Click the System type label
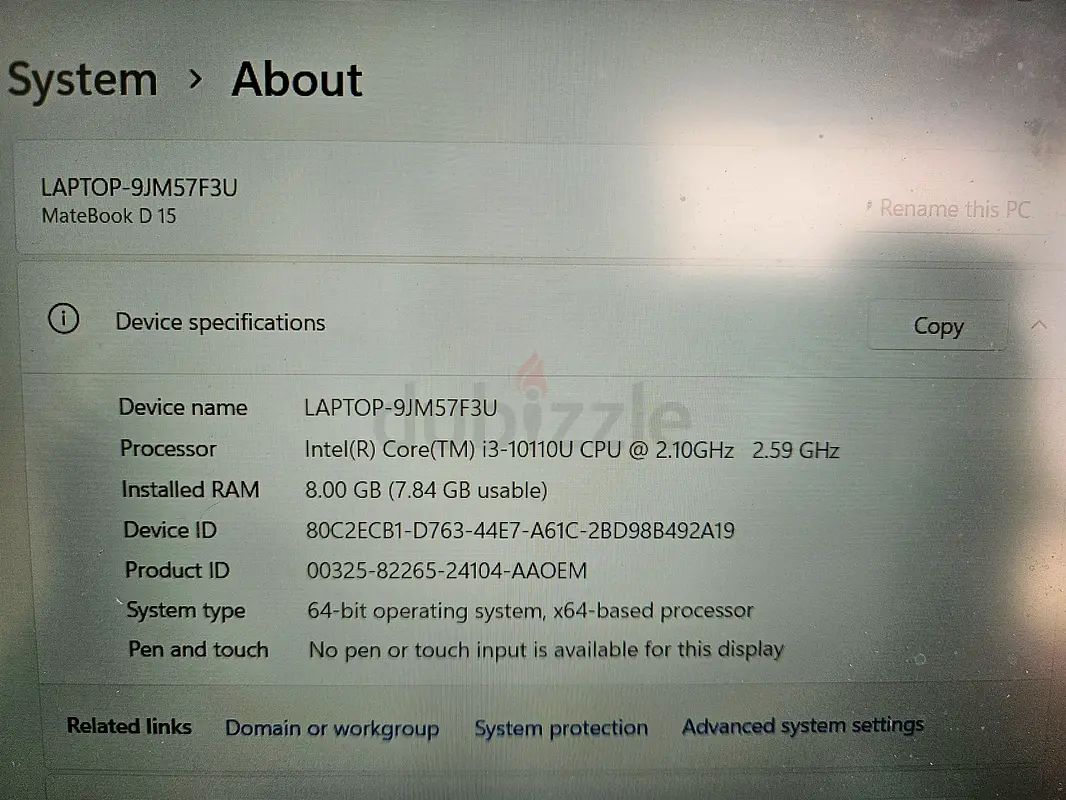Screen dimensions: 1066x800 (186, 610)
